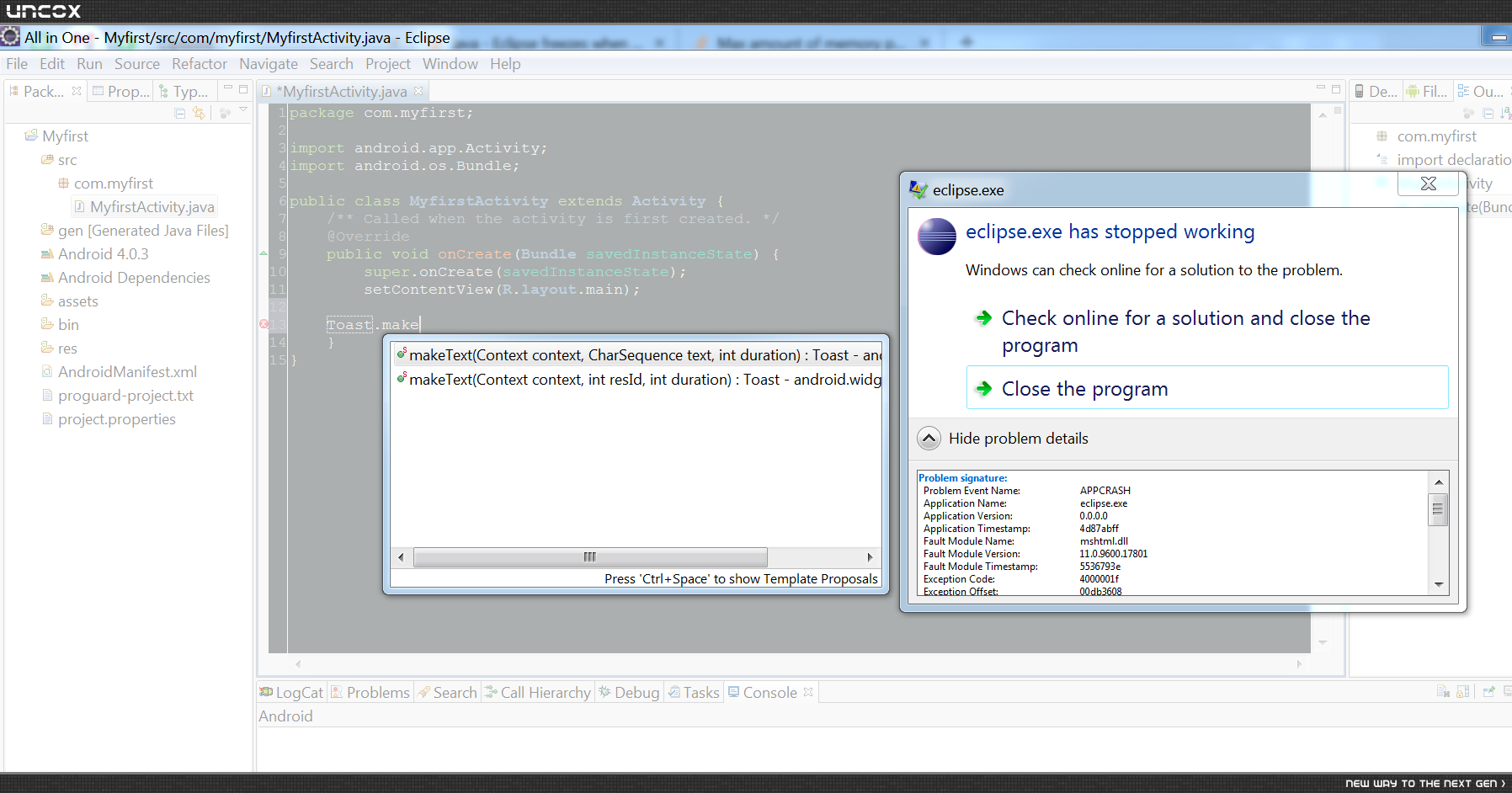Image resolution: width=1512 pixels, height=793 pixels.
Task: Open the Call Hierarchy view tab
Action: coord(538,692)
